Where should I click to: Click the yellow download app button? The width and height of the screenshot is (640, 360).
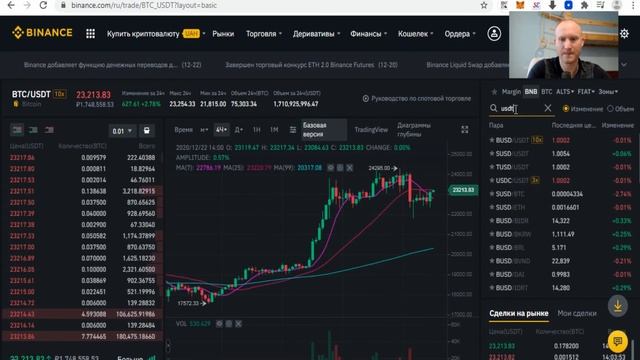[618, 305]
